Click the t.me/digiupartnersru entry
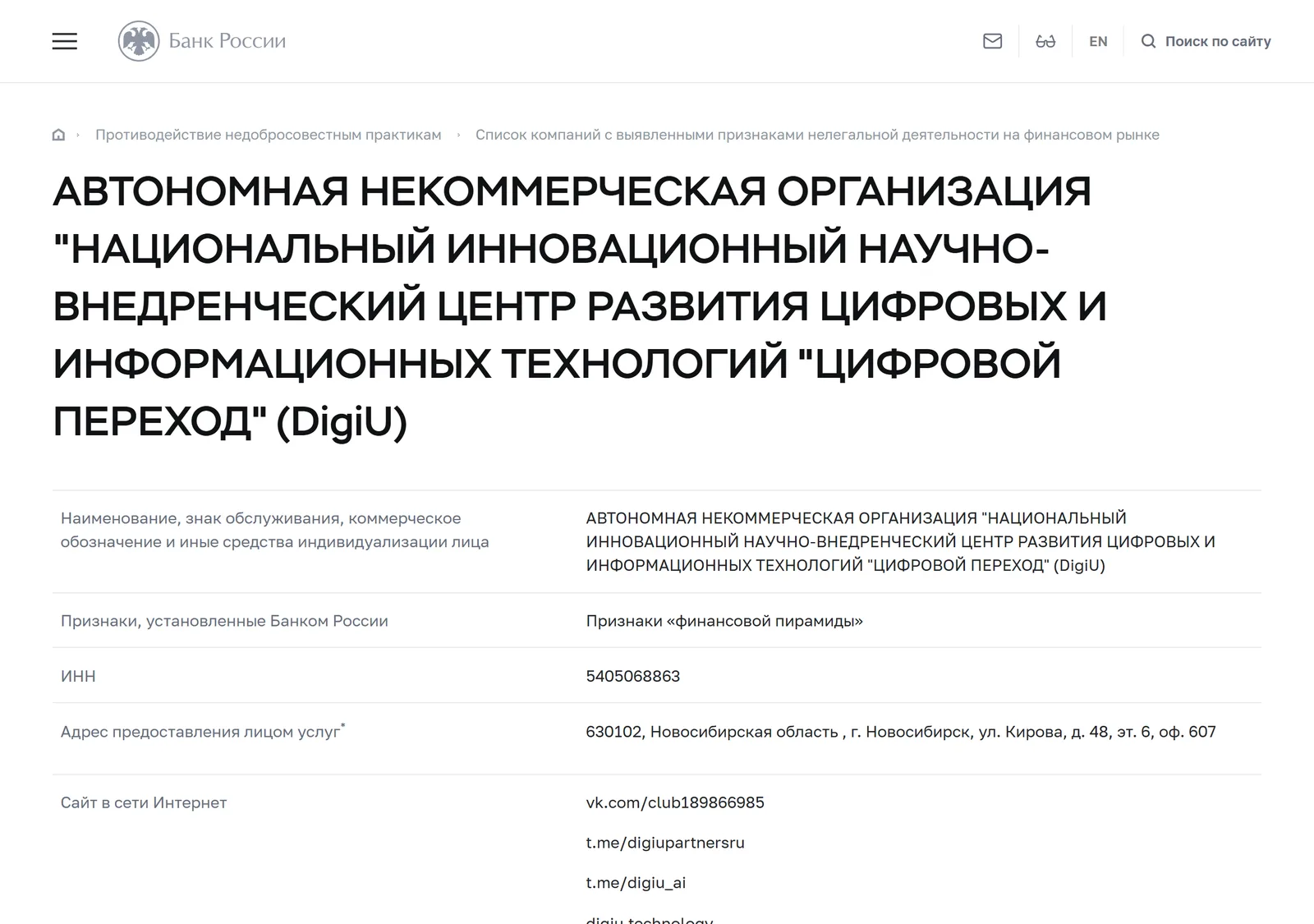 [x=664, y=843]
